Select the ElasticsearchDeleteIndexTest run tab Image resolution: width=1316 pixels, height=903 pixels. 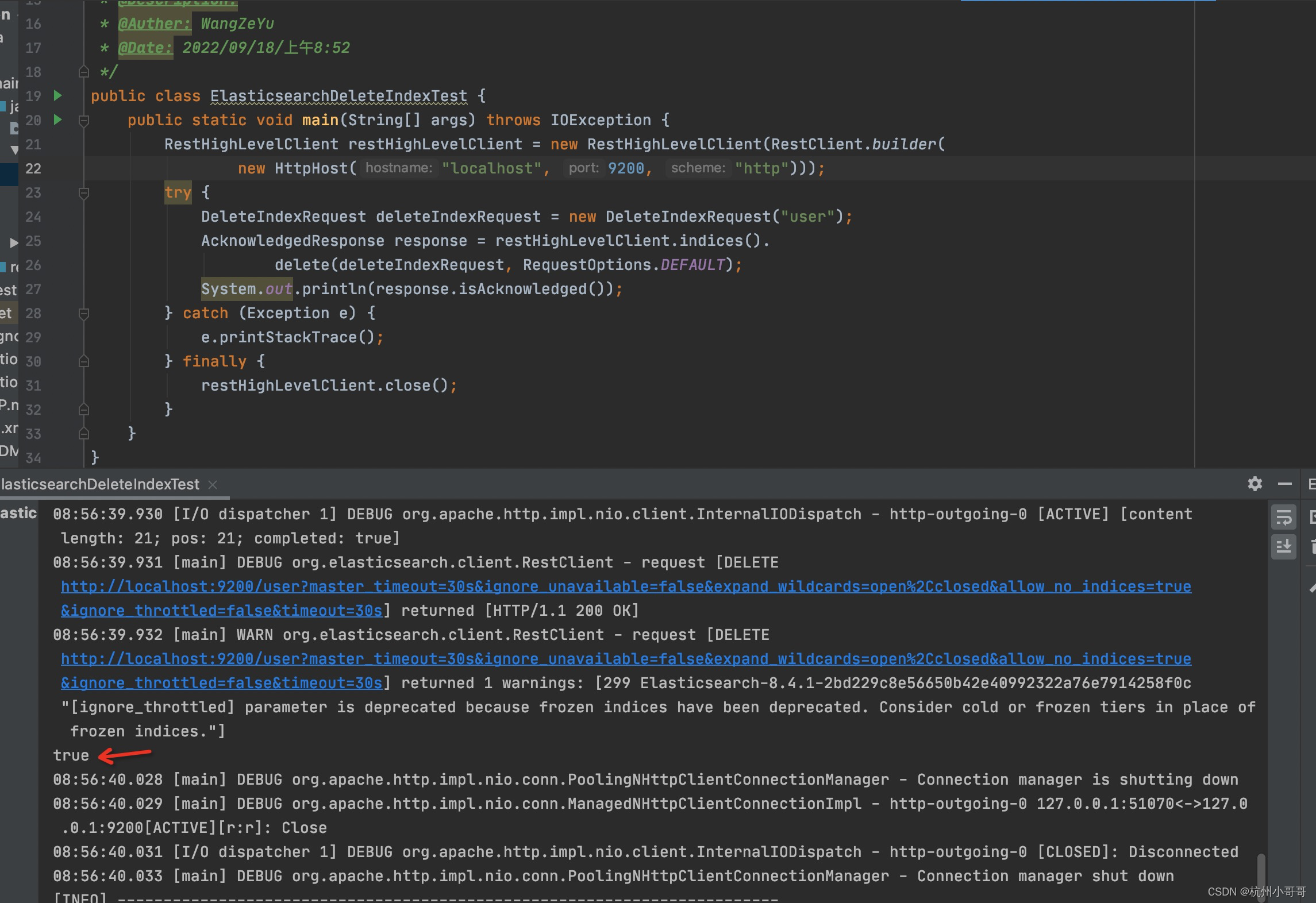(101, 484)
